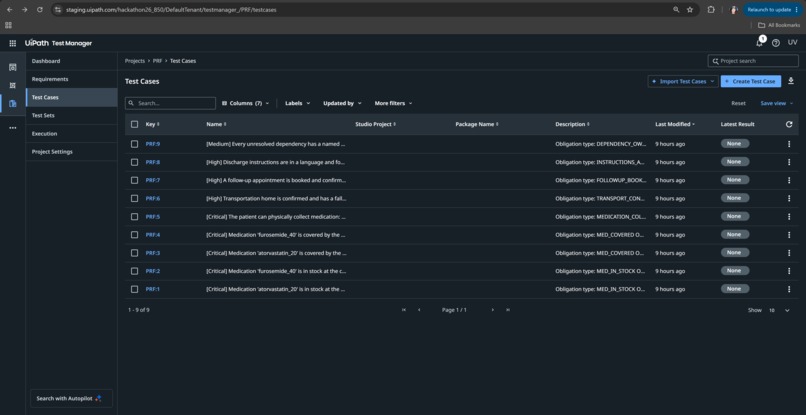Open Dashboard in the side menu

tap(71, 61)
